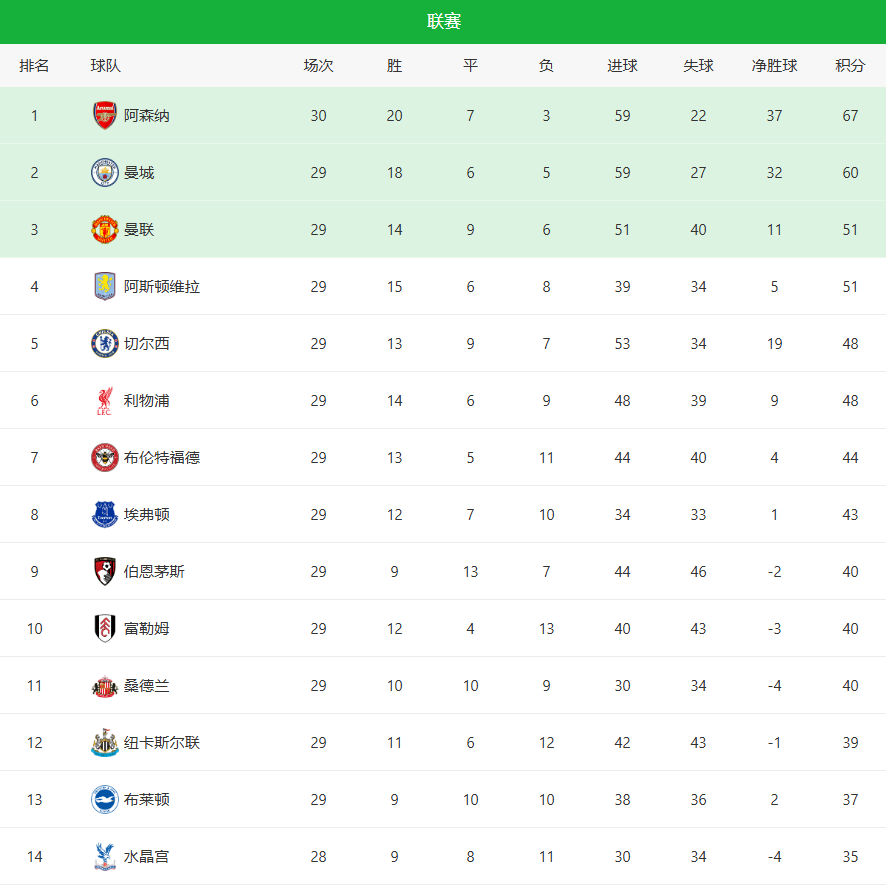The image size is (886, 886).
Task: Click the Everton club crest icon
Action: pos(105,515)
